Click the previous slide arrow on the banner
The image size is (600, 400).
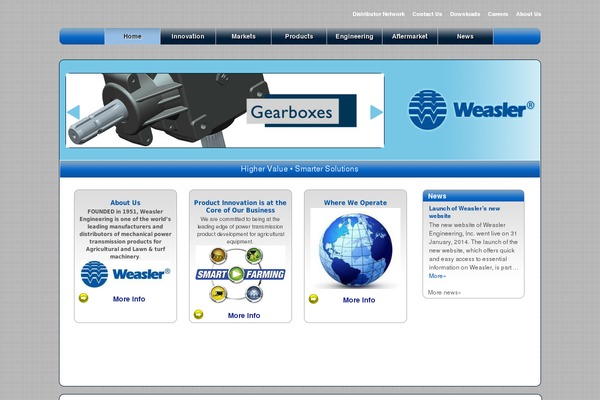click(73, 112)
